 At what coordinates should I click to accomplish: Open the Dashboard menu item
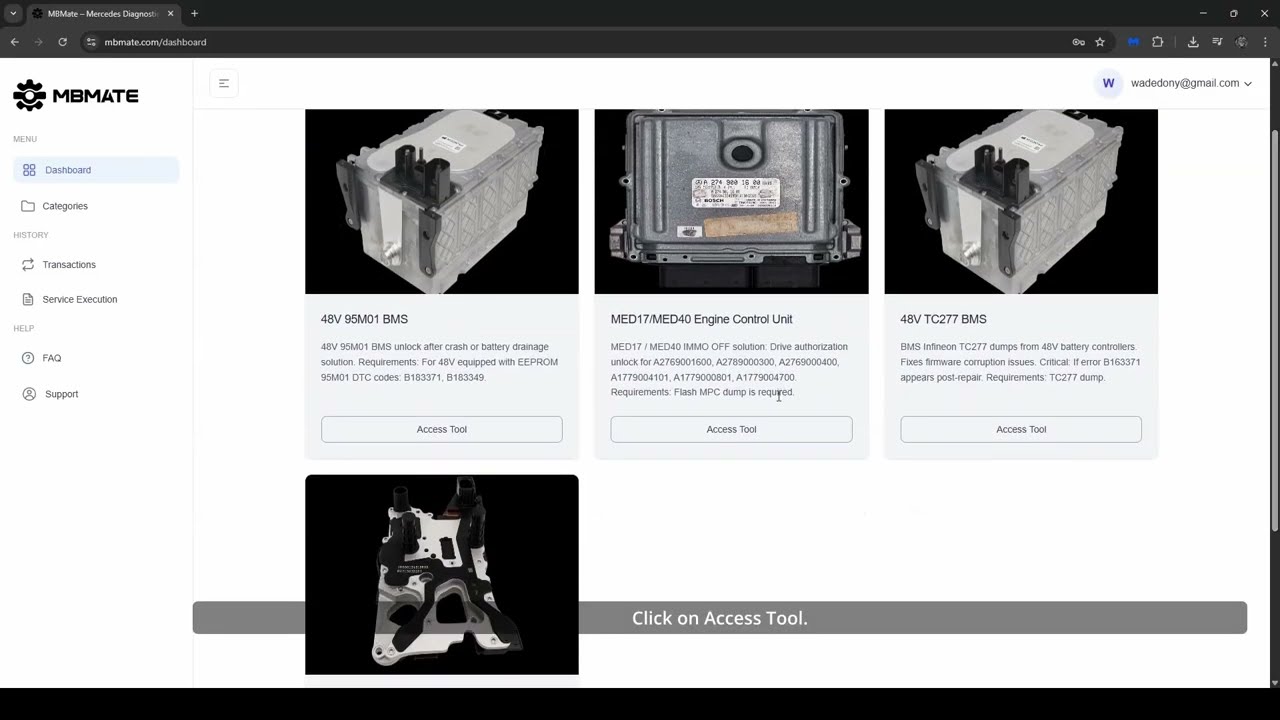point(96,170)
